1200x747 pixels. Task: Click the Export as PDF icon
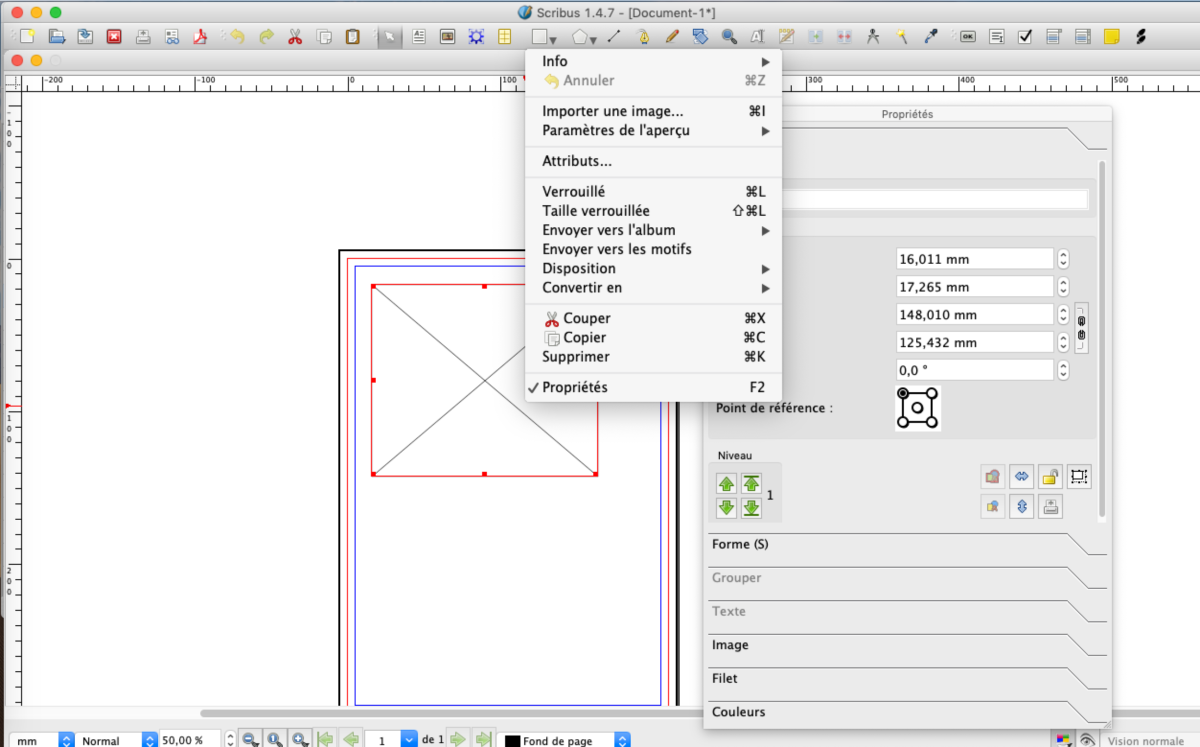pyautogui.click(x=200, y=37)
